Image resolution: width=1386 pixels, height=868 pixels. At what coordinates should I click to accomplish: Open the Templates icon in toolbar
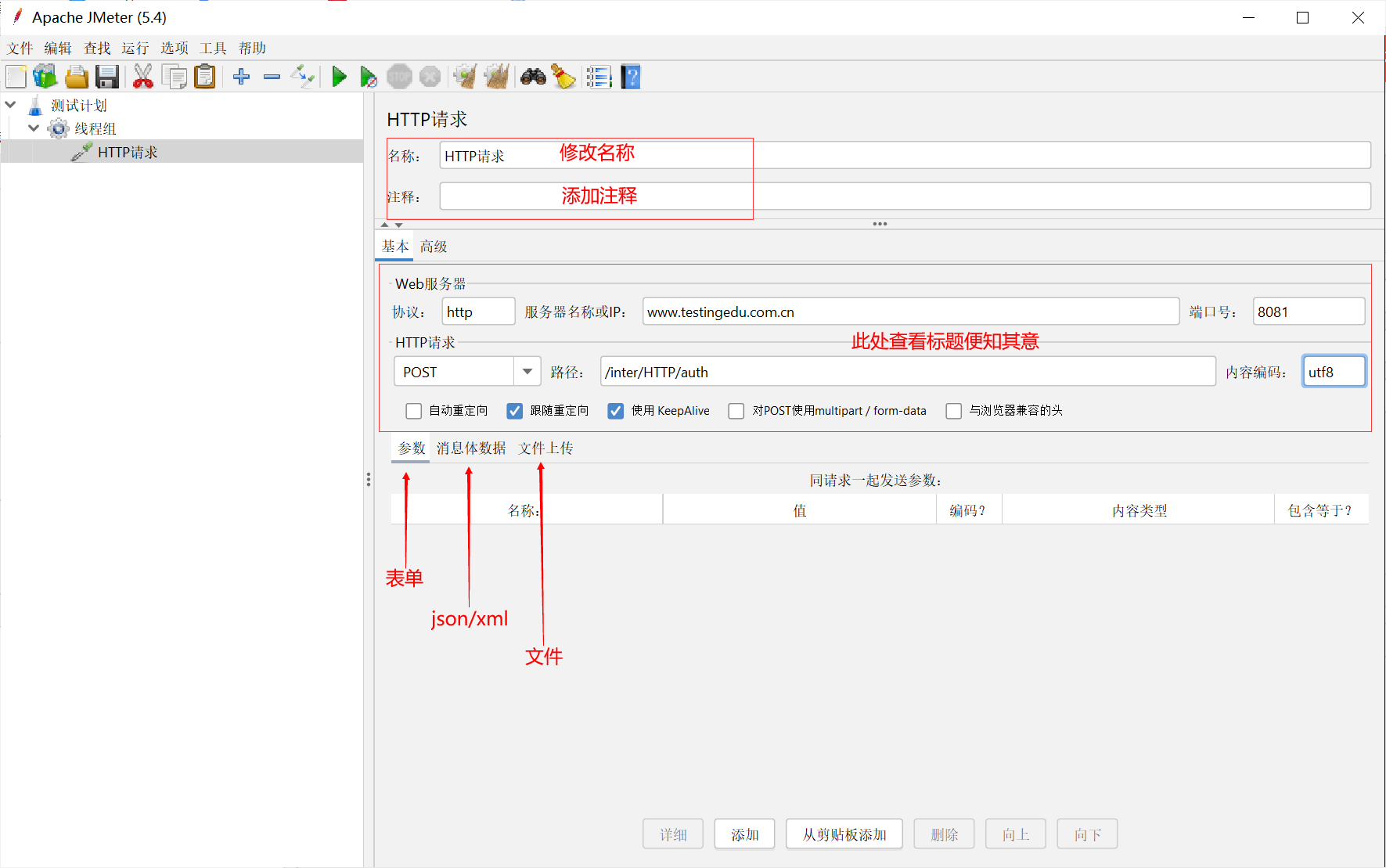tap(45, 77)
